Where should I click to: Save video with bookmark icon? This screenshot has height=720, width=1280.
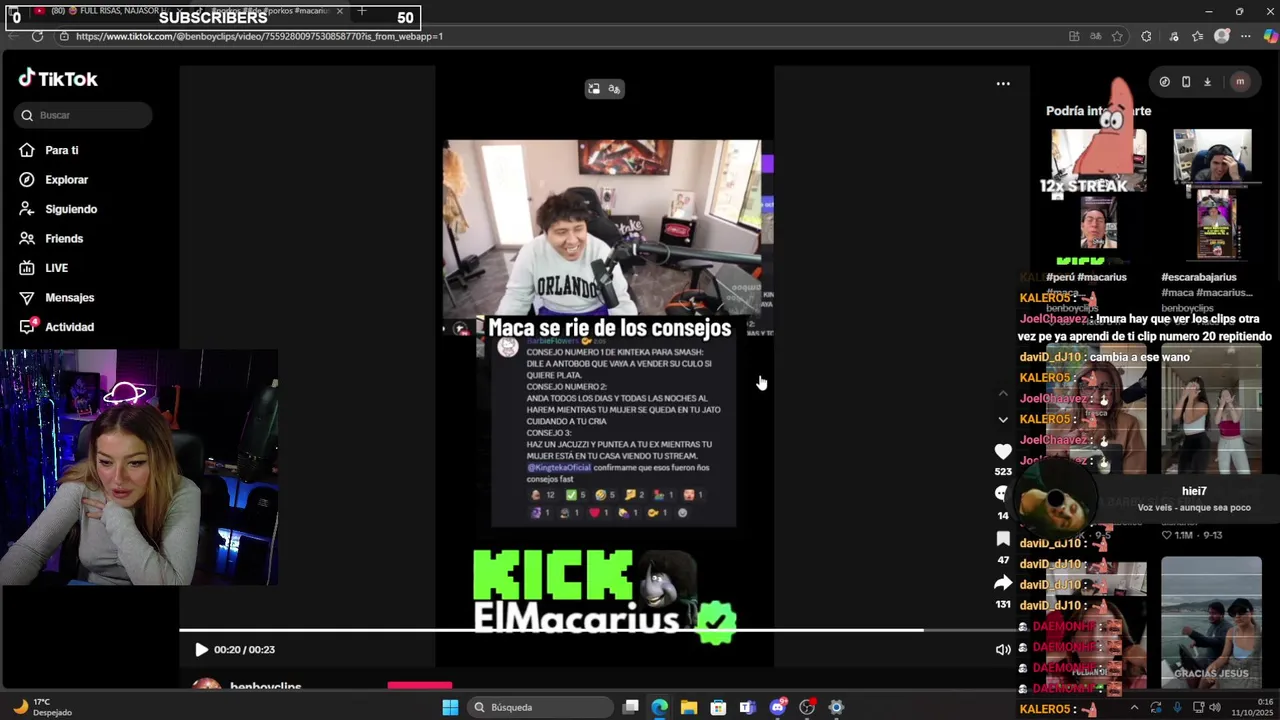pos(1003,539)
